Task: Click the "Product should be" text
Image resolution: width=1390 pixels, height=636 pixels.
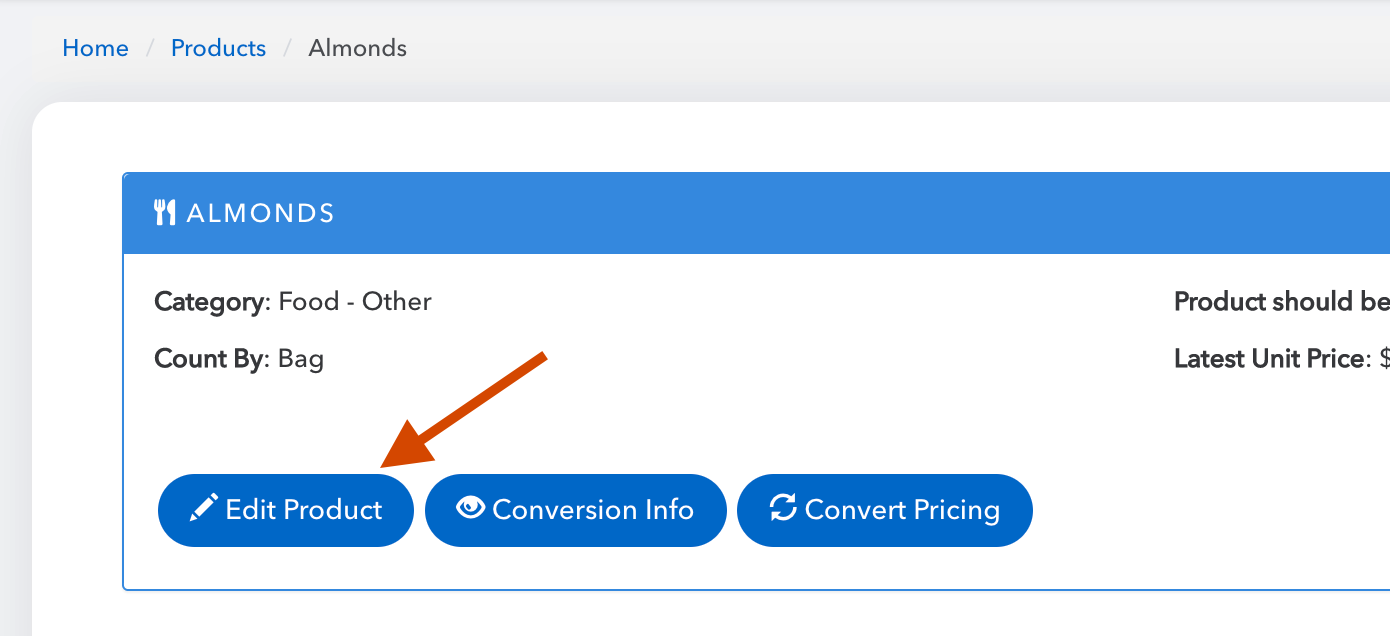Action: (x=1282, y=301)
